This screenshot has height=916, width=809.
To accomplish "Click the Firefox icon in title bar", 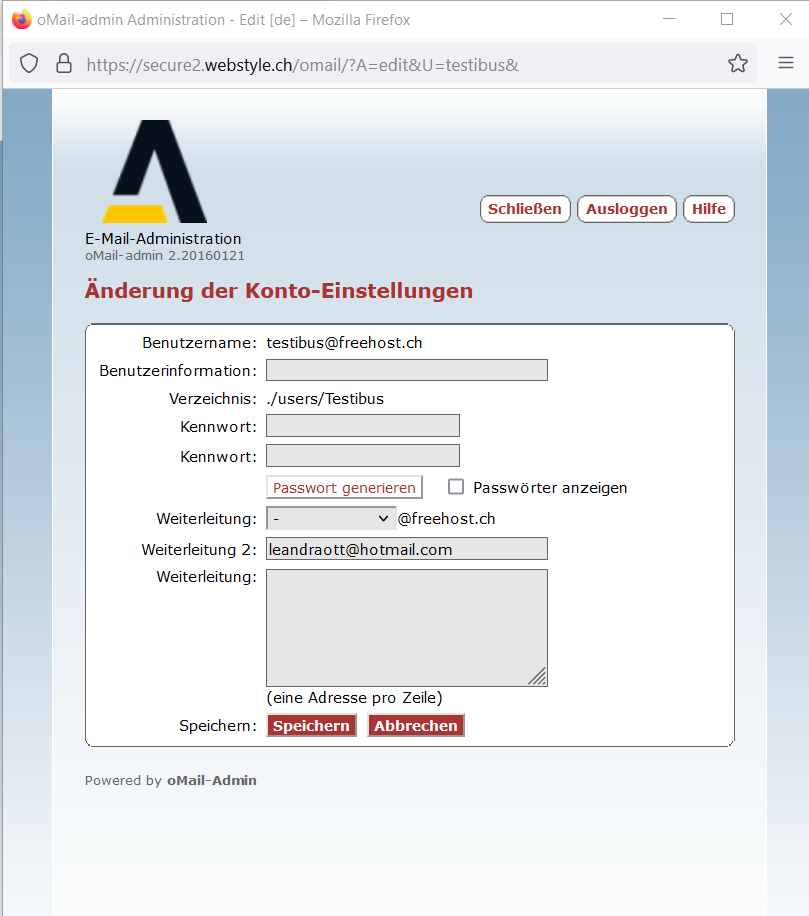I will (21, 20).
